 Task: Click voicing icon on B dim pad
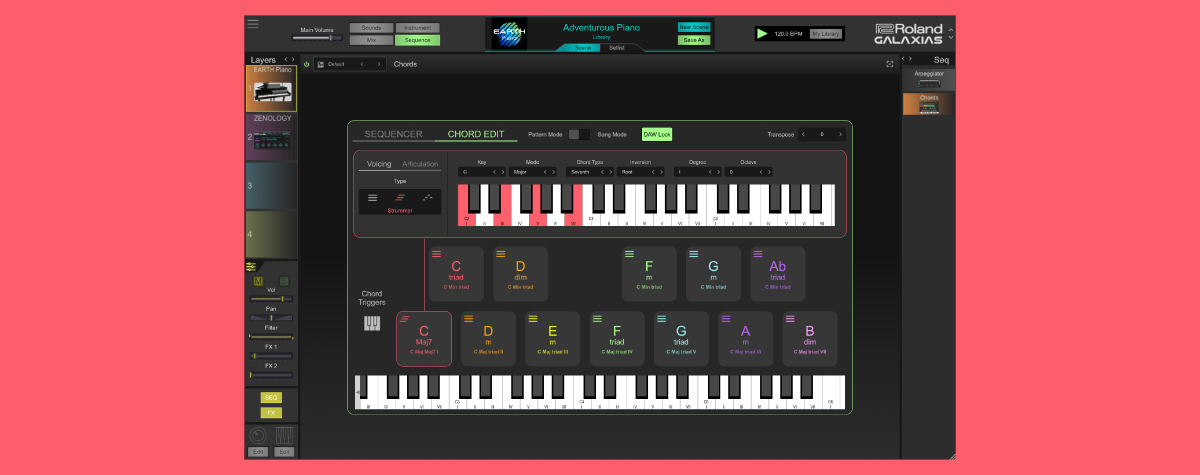pyautogui.click(x=790, y=319)
